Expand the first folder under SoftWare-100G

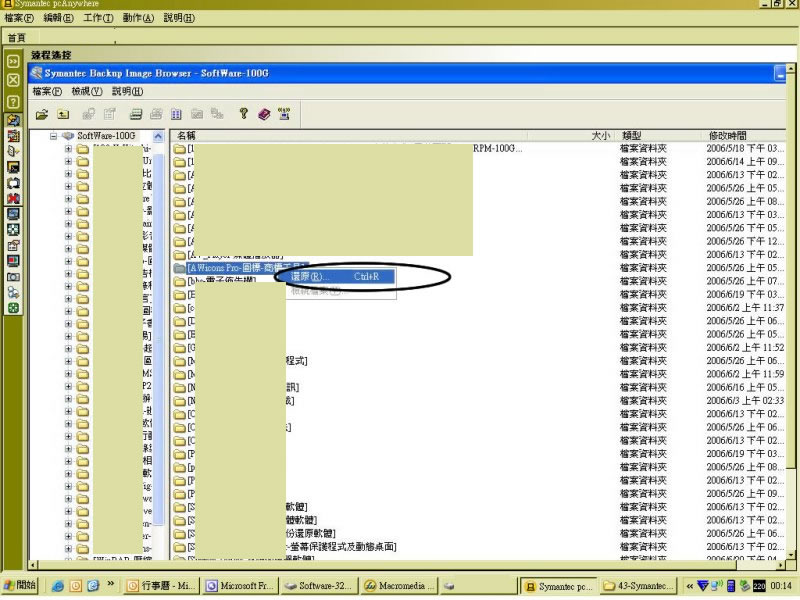pyautogui.click(x=68, y=149)
